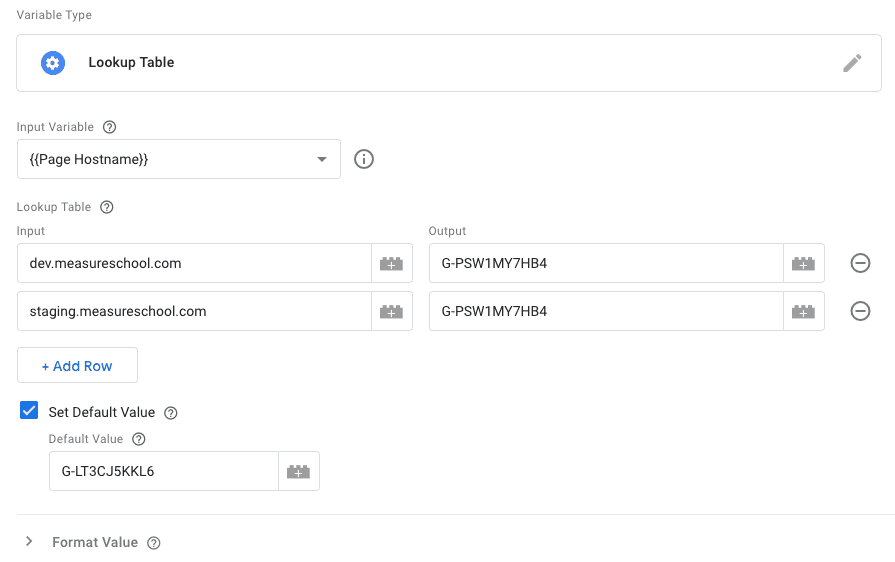The image size is (895, 562).
Task: Uncheck the Set Default Value checkbox
Action: 29,411
